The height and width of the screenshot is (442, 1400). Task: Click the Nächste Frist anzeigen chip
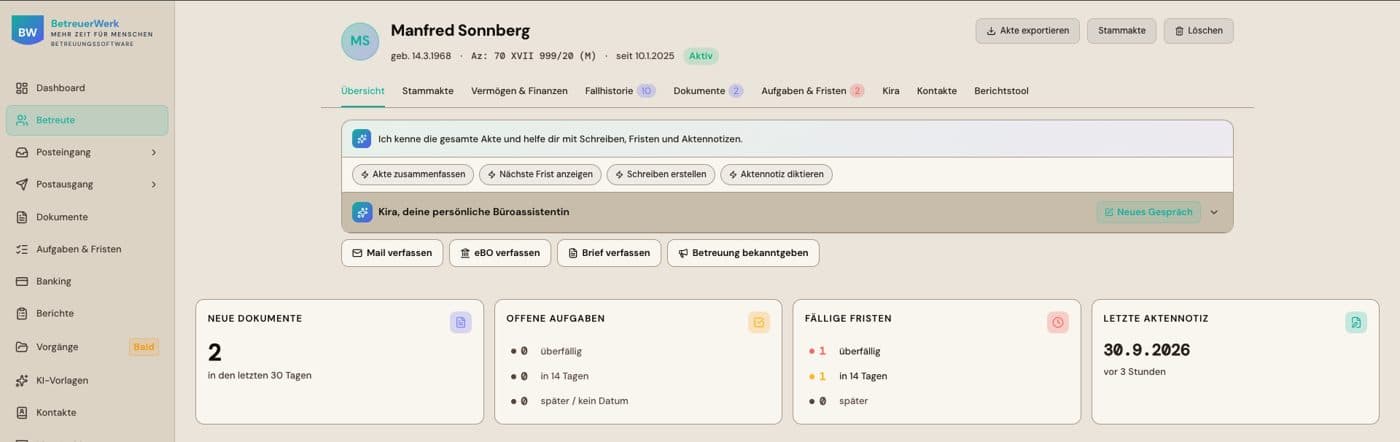tap(540, 174)
